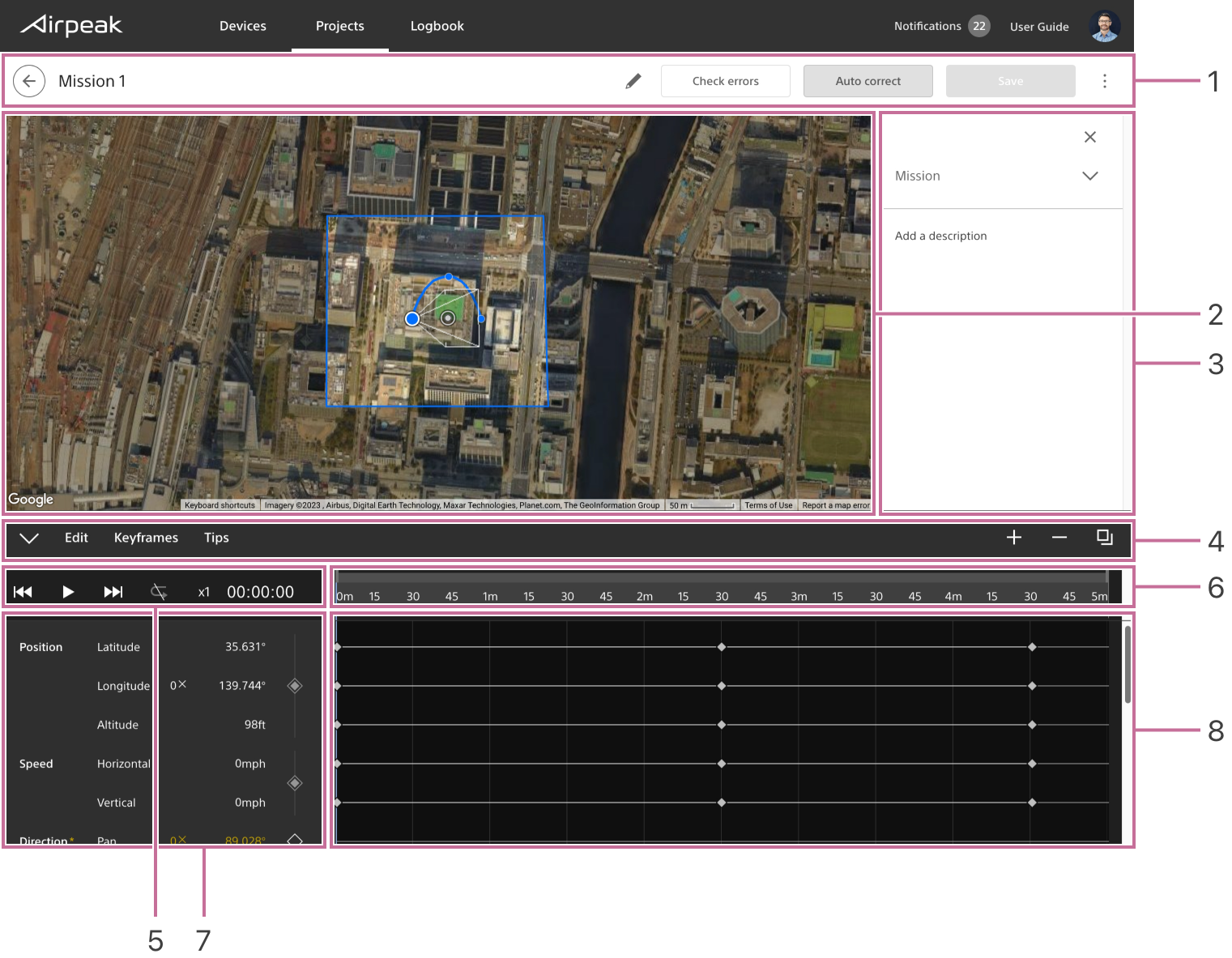1232x958 pixels.
Task: Open the Keyframes menu
Action: (x=146, y=538)
